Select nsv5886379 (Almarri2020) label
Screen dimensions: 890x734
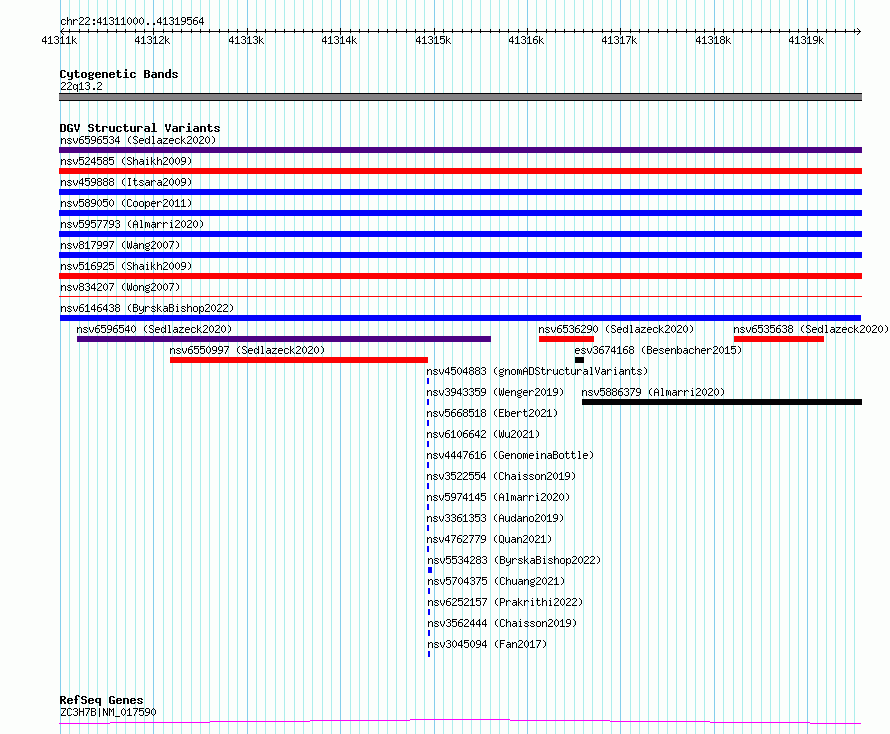653,392
